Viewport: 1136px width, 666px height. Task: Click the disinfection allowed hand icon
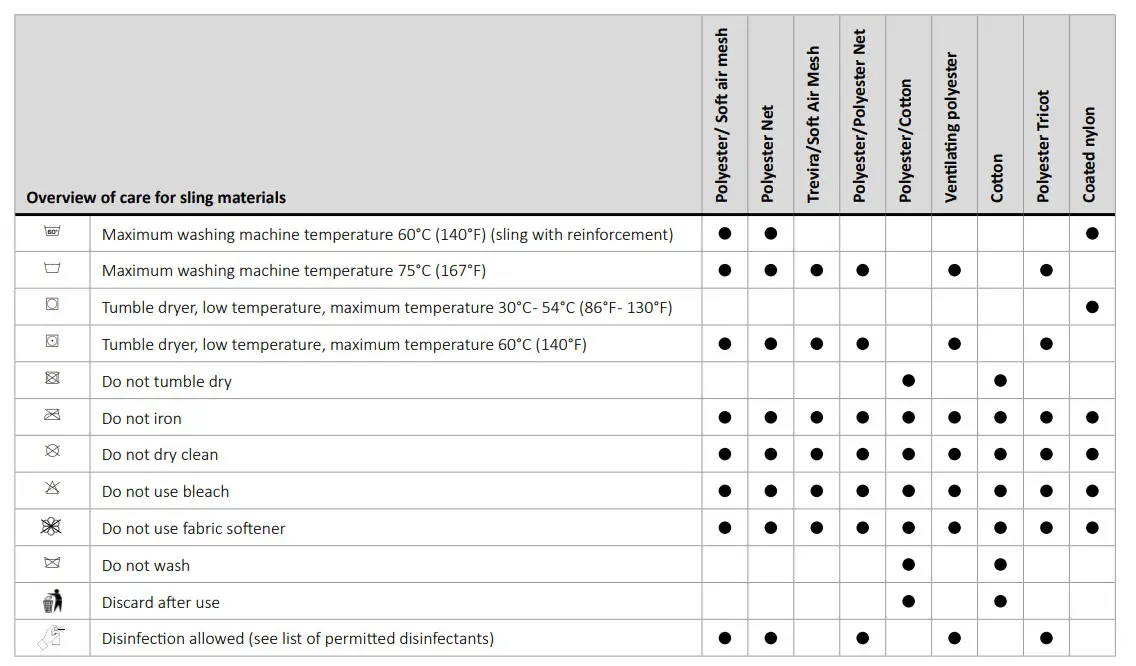pos(53,638)
